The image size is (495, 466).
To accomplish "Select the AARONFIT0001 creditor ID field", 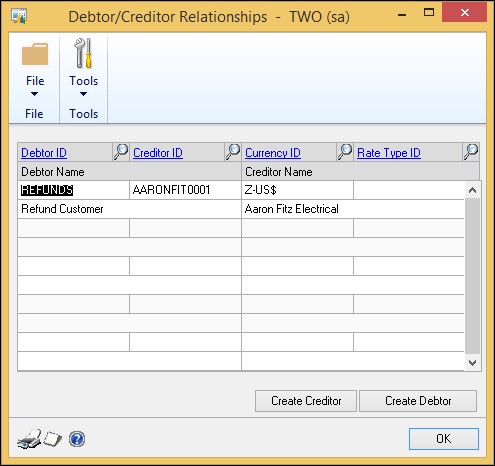I will point(185,190).
